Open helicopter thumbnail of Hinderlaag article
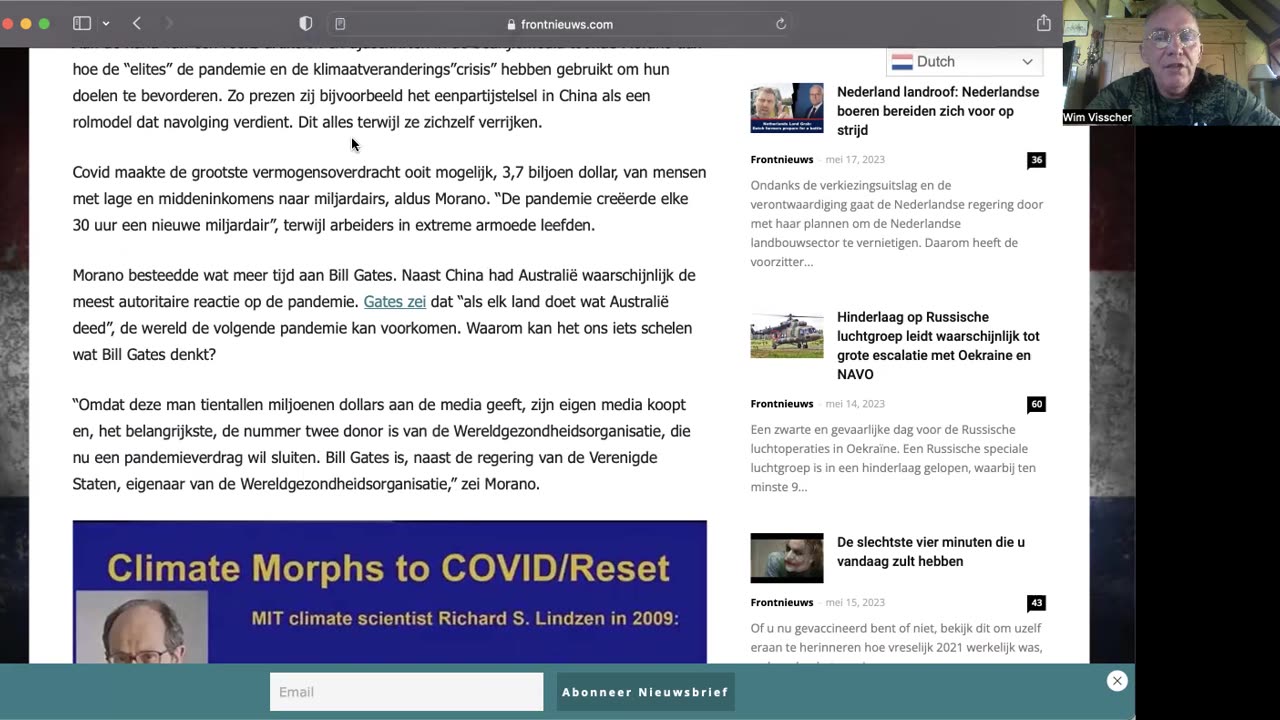1280x720 pixels. click(x=787, y=334)
